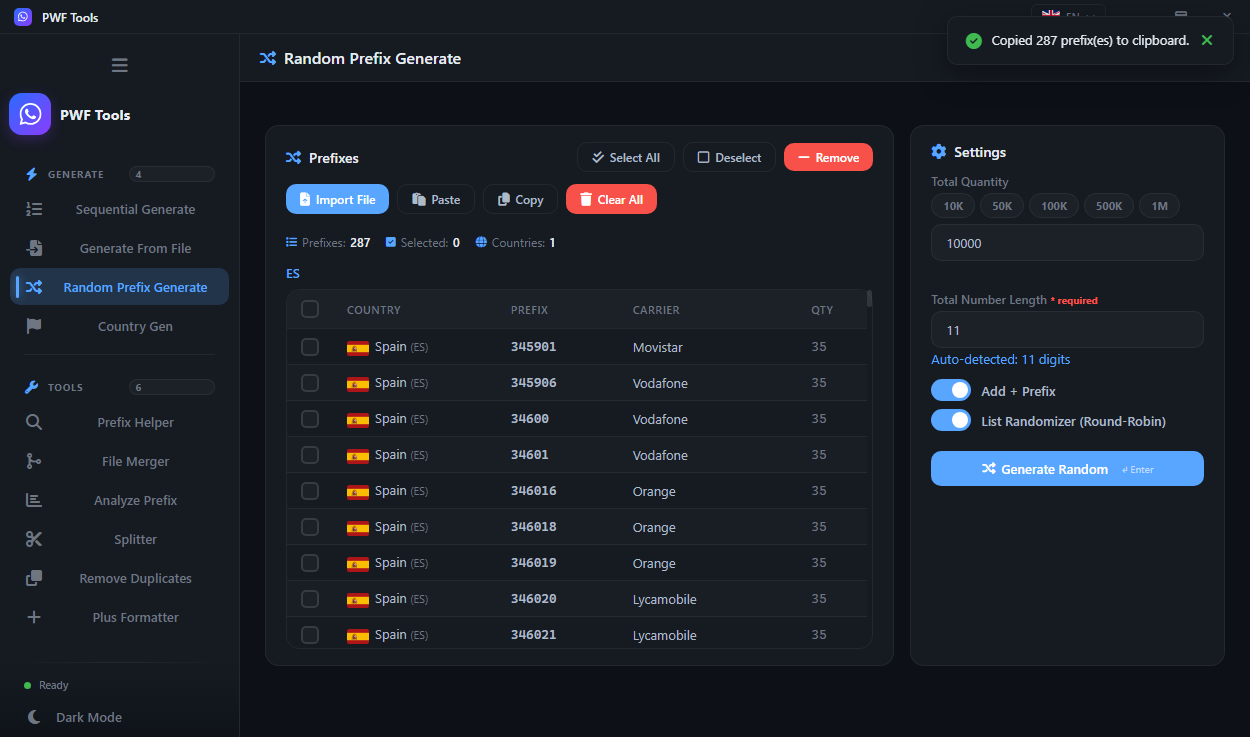Screen dimensions: 1250x737
Task: Check the box for prefix 34601
Action: click(310, 455)
